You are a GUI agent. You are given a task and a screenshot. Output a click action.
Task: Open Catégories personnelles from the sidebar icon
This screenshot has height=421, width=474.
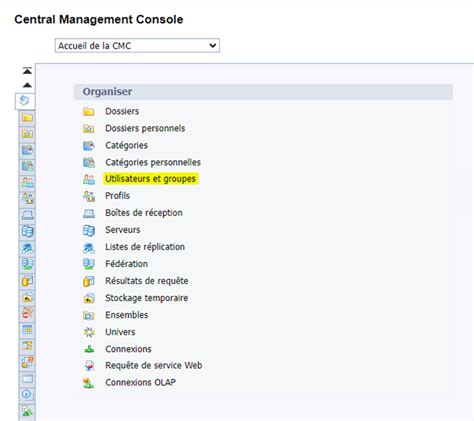pyautogui.click(x=27, y=166)
